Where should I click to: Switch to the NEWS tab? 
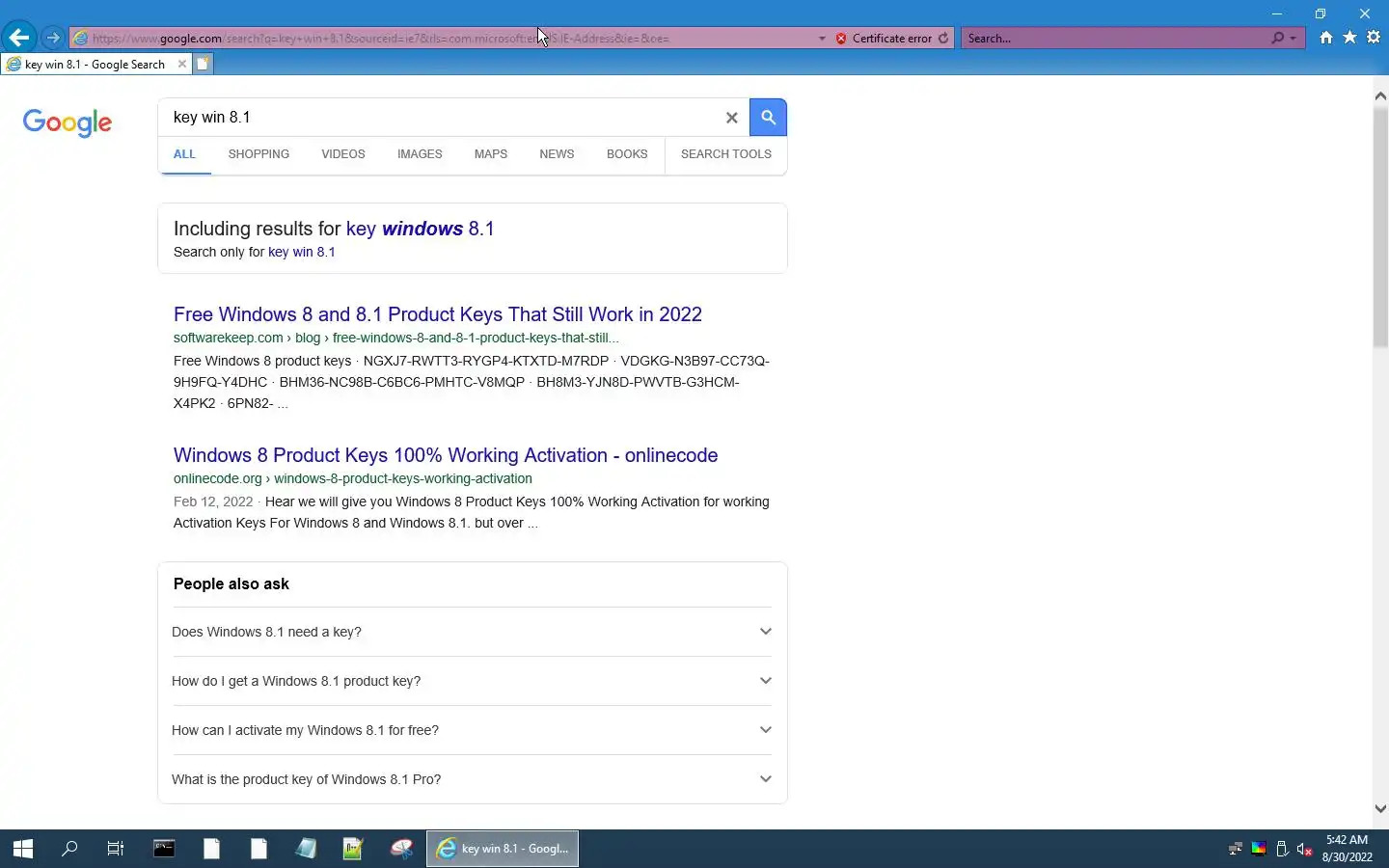pyautogui.click(x=557, y=154)
